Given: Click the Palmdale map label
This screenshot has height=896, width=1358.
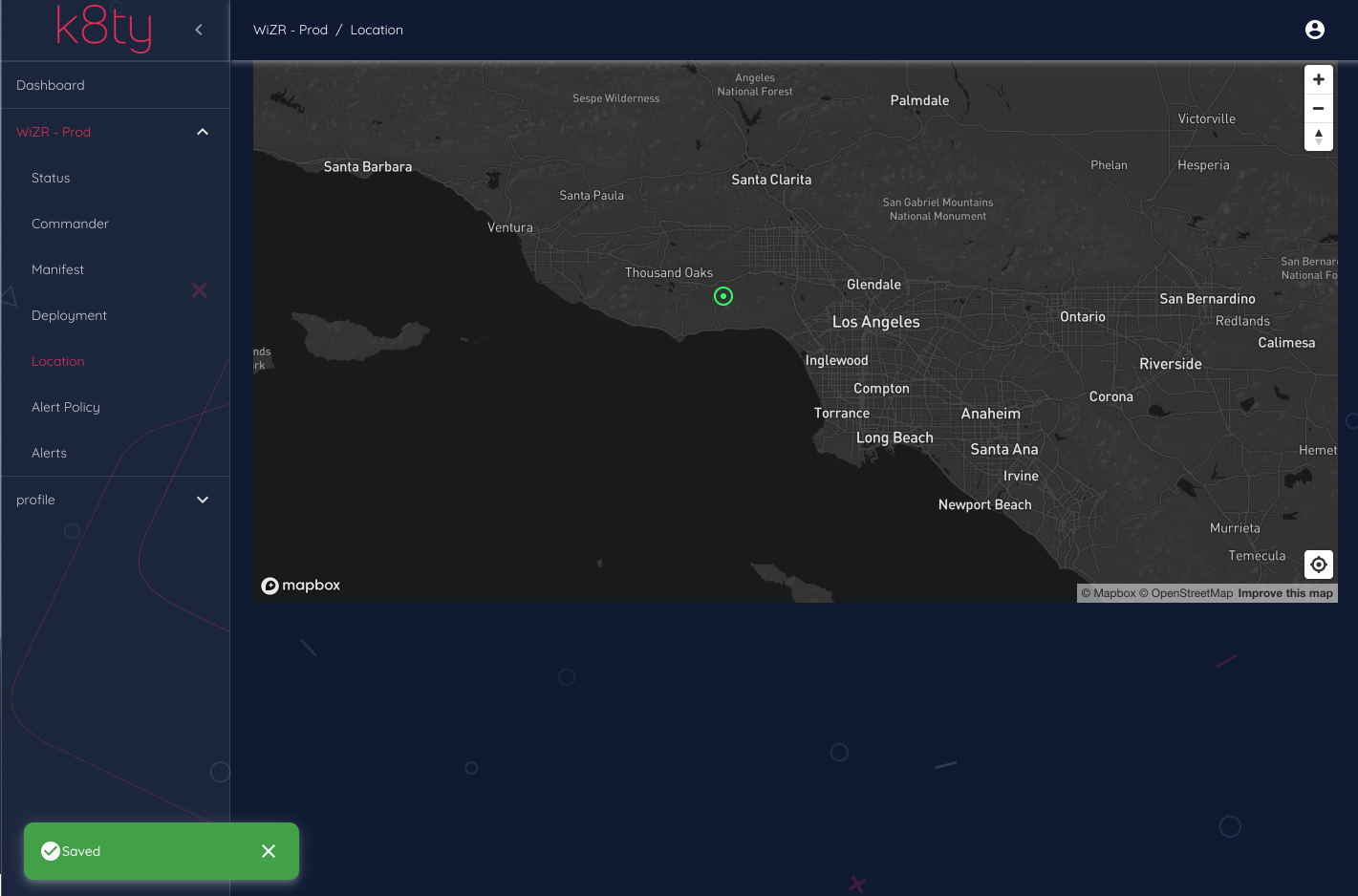Looking at the screenshot, I should pos(920,100).
